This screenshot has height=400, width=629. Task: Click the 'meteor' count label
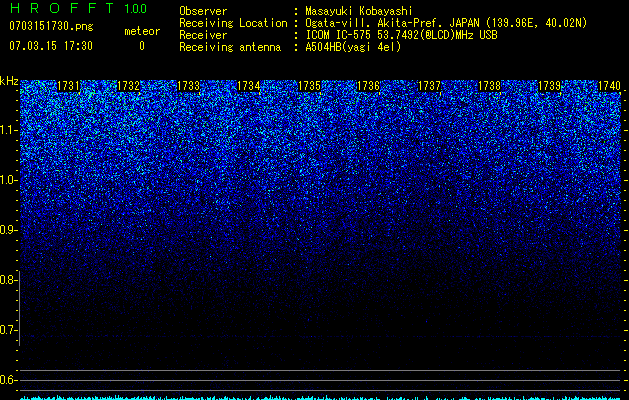(x=142, y=31)
